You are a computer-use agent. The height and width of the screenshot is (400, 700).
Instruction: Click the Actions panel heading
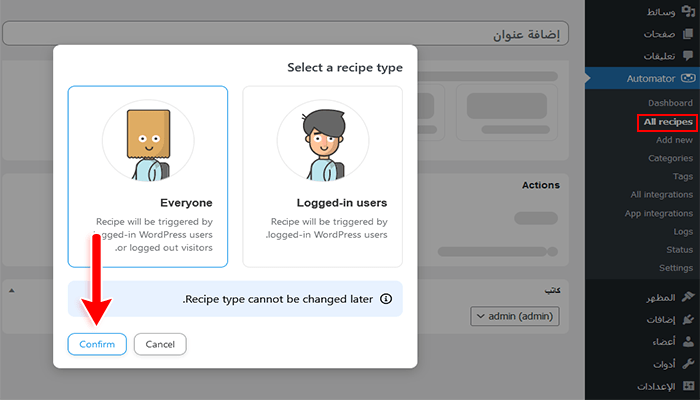(541, 185)
